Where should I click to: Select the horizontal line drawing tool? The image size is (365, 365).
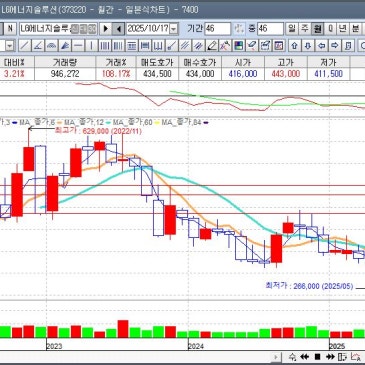point(78,45)
